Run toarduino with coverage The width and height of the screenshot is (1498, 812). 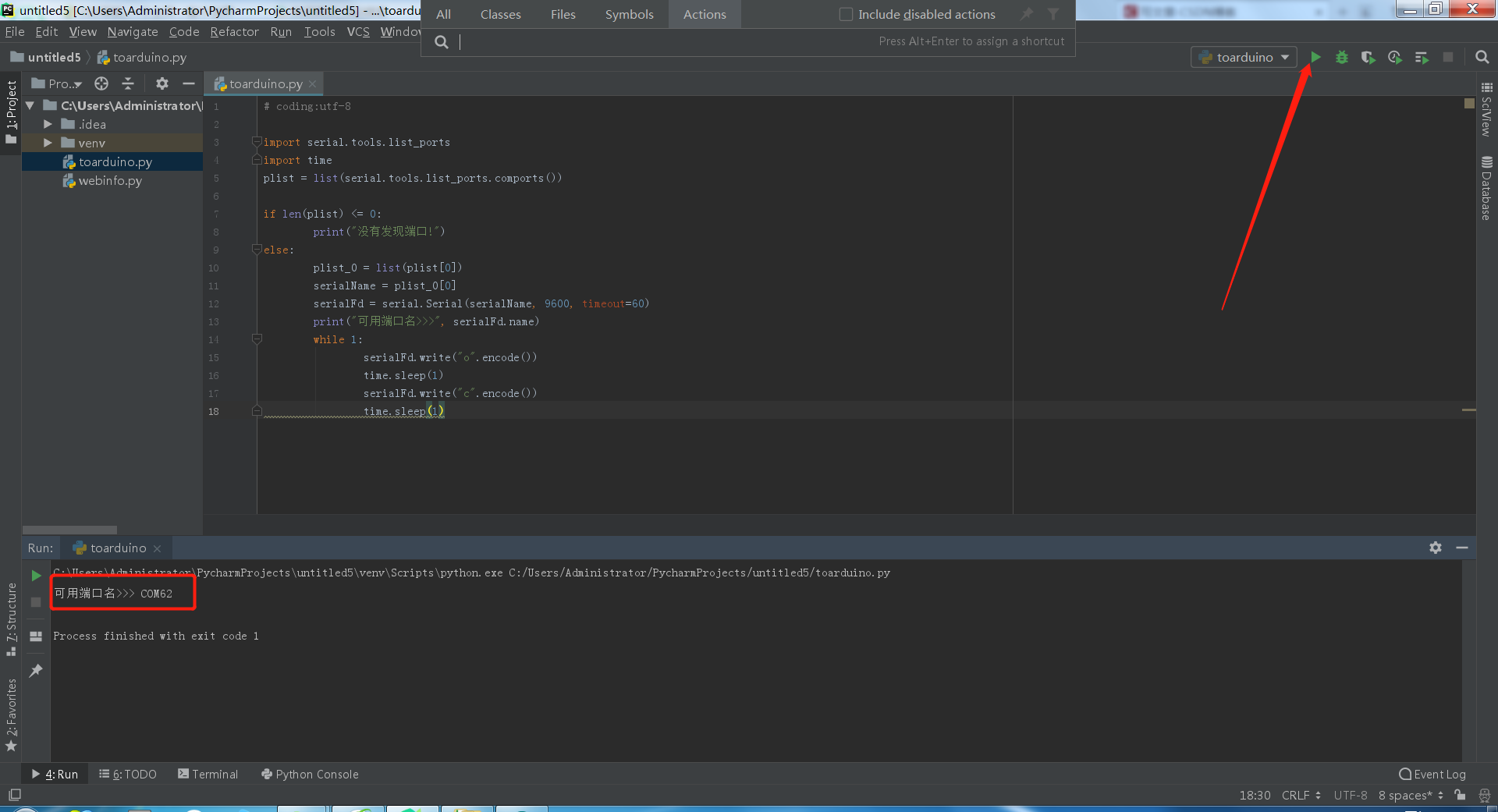click(x=1368, y=57)
